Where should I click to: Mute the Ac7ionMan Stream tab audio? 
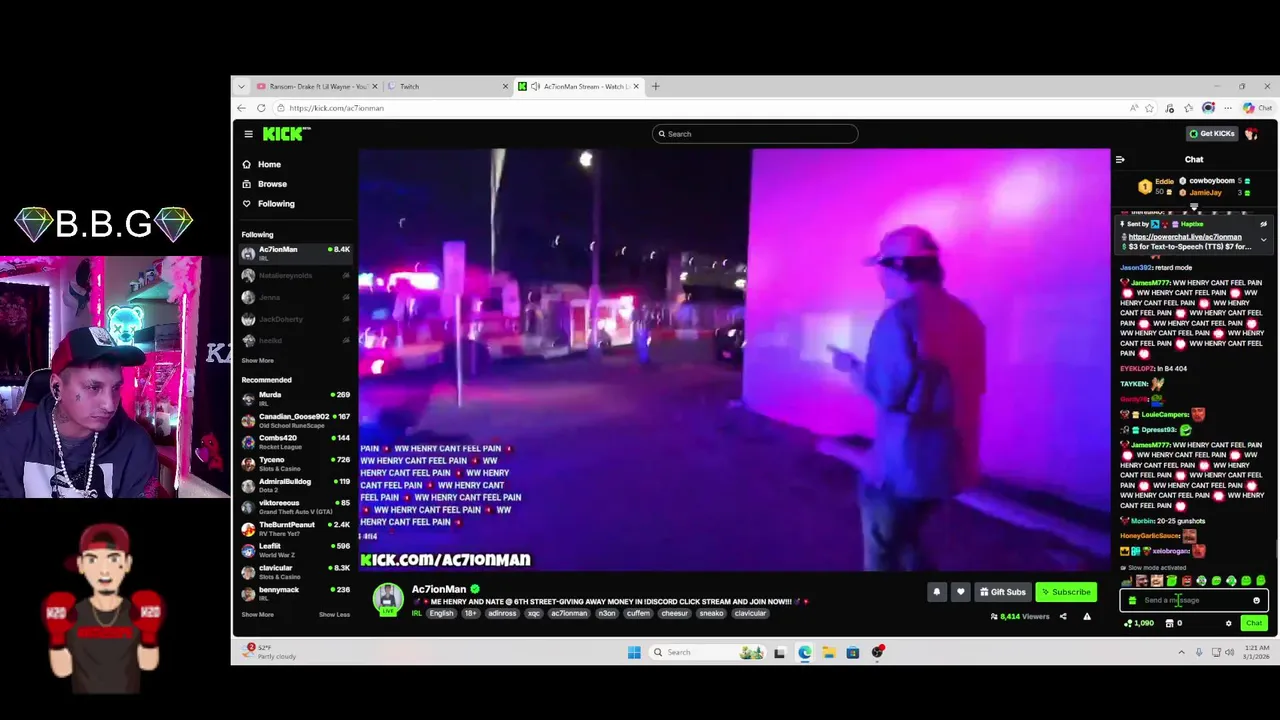pos(535,86)
